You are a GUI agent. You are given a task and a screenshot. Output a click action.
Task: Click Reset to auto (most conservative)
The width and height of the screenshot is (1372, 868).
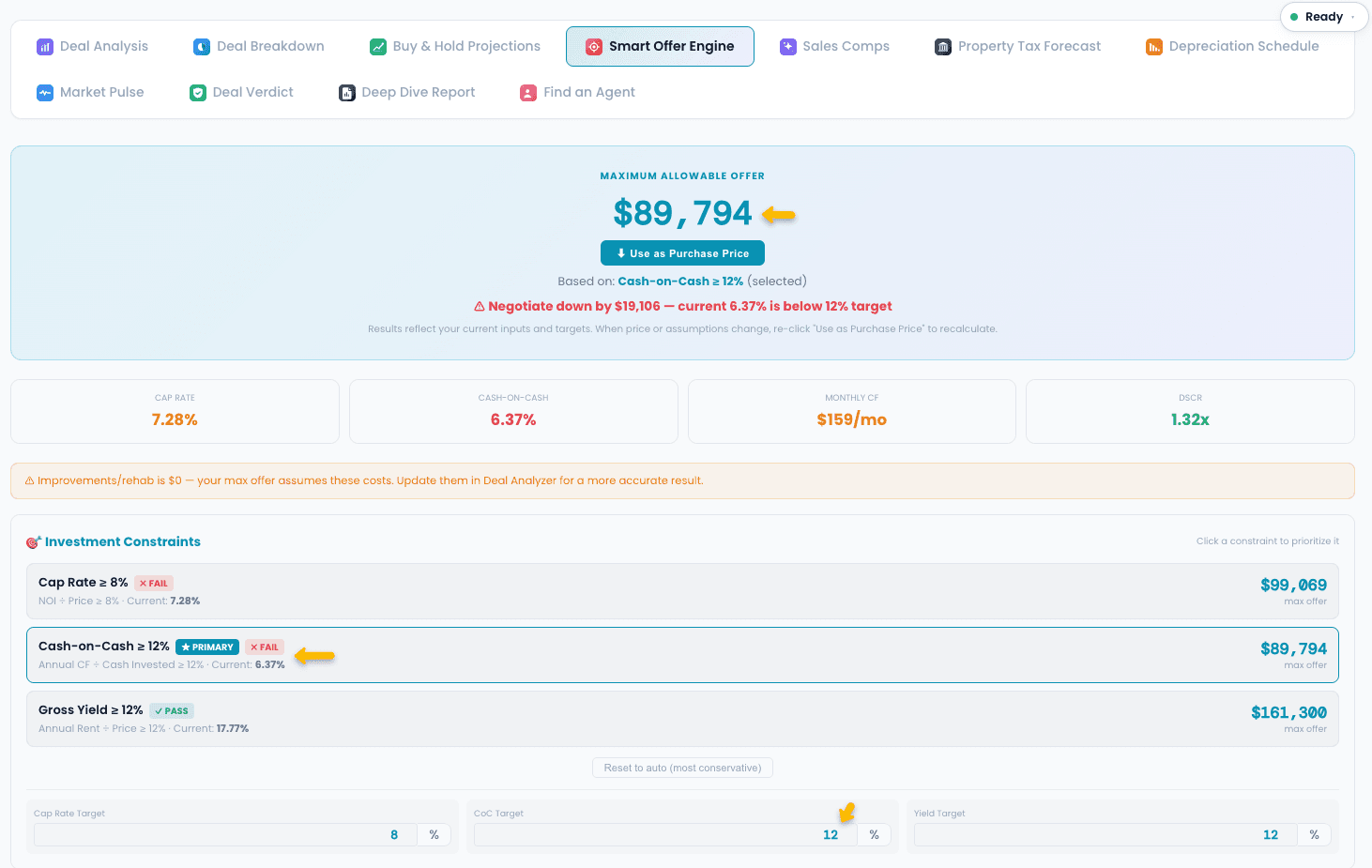tap(682, 768)
